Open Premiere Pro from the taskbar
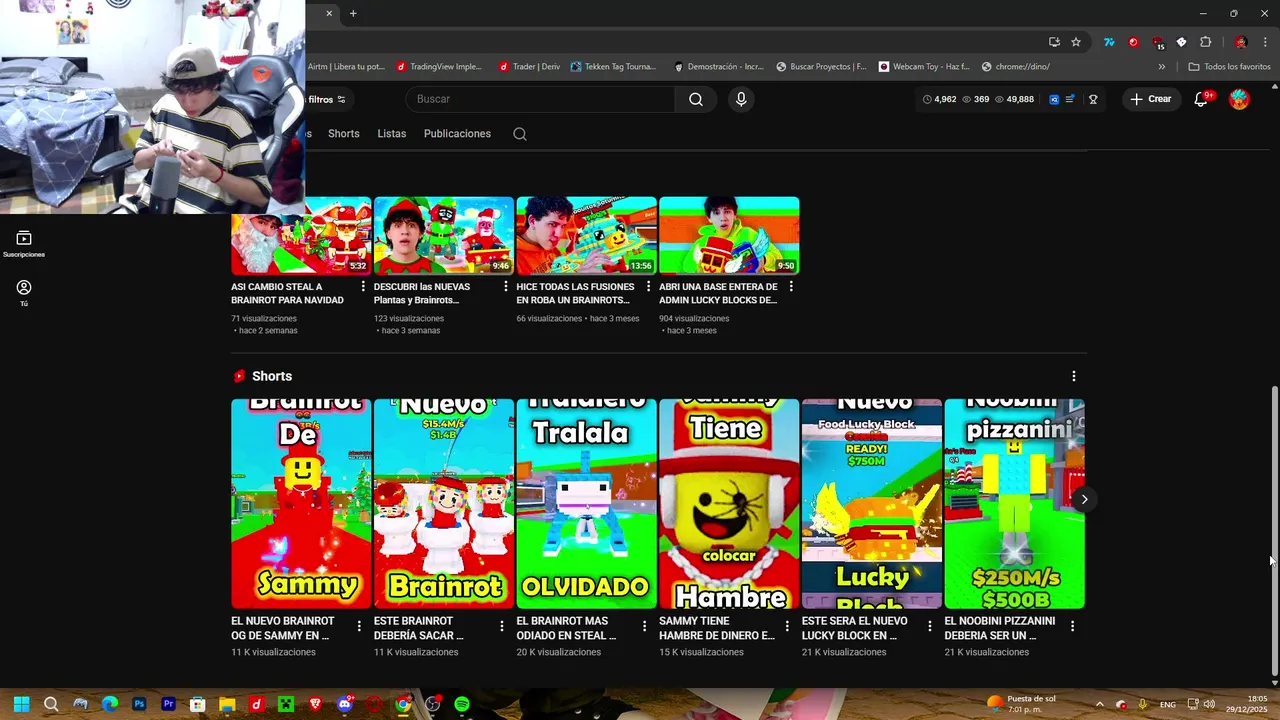Image resolution: width=1280 pixels, height=720 pixels. [x=168, y=704]
